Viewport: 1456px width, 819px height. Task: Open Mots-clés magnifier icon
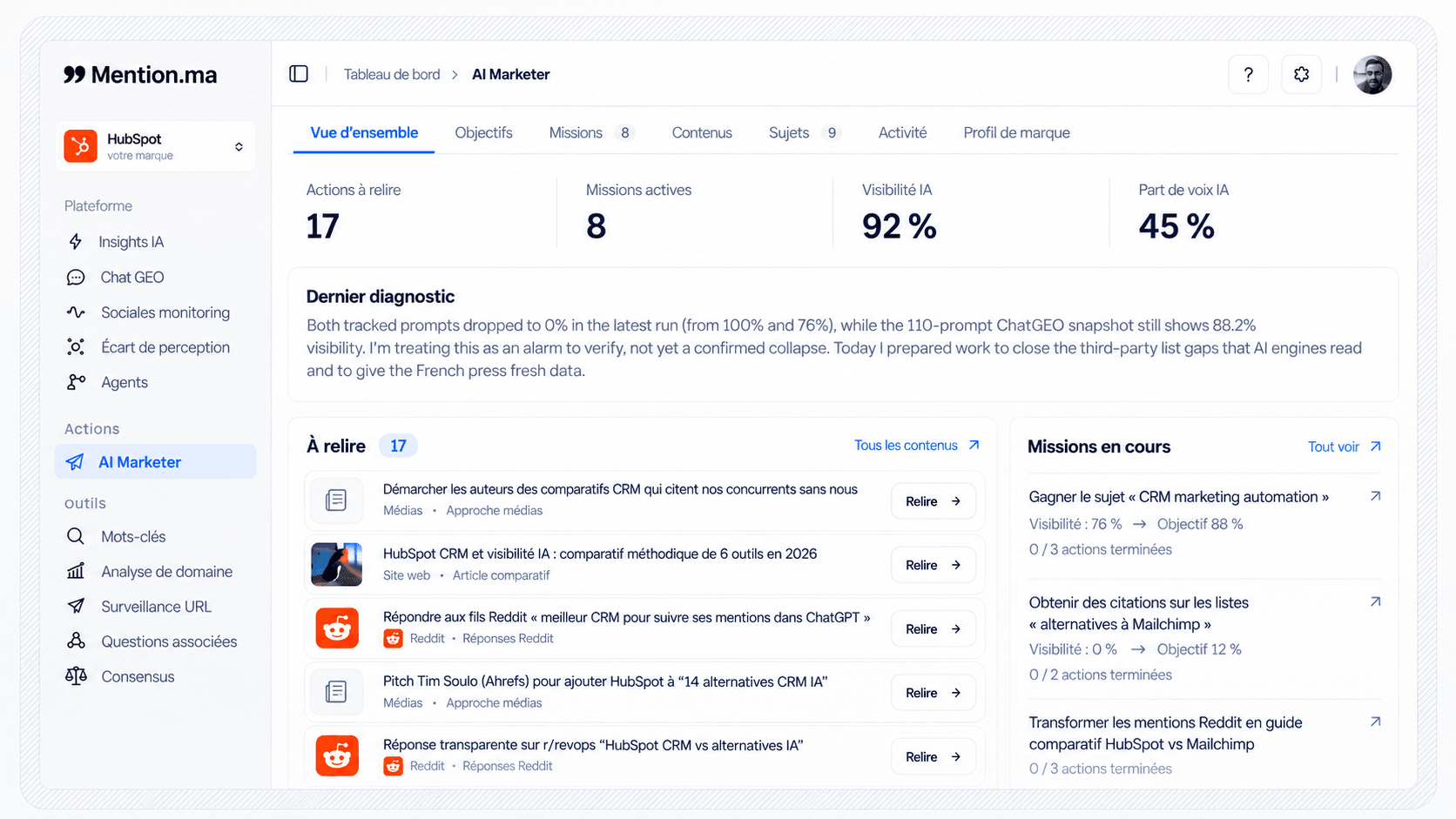pos(76,536)
